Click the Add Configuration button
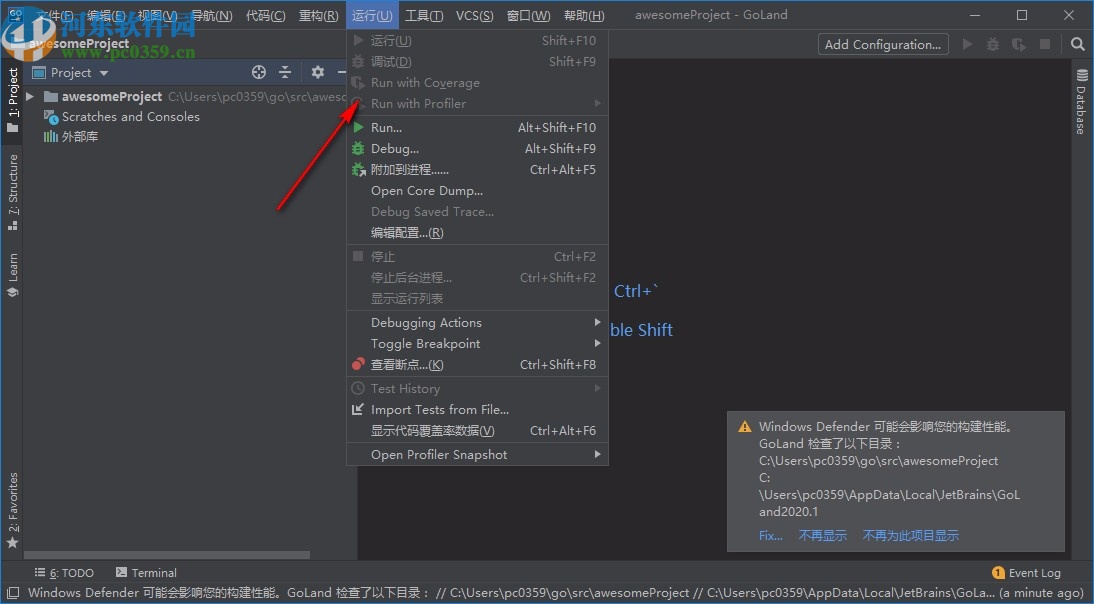 [882, 44]
